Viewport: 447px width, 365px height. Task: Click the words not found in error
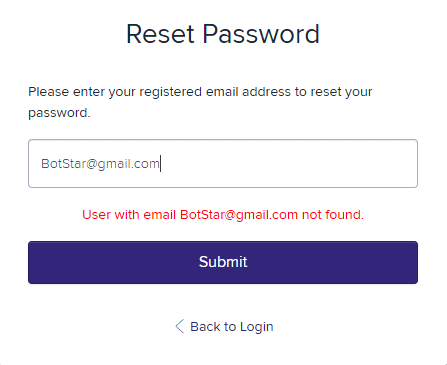pos(333,215)
